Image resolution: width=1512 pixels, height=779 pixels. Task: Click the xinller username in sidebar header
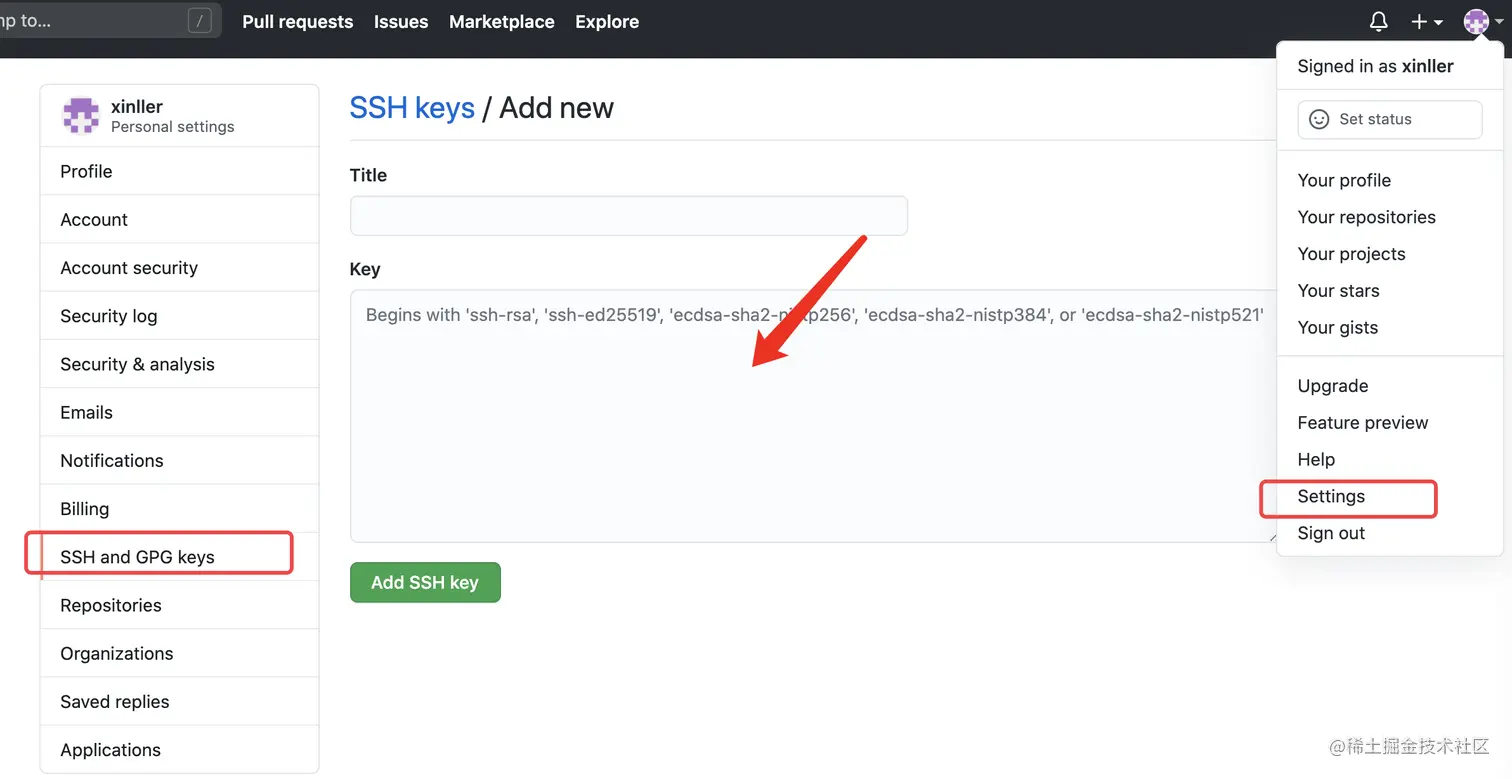coord(137,107)
